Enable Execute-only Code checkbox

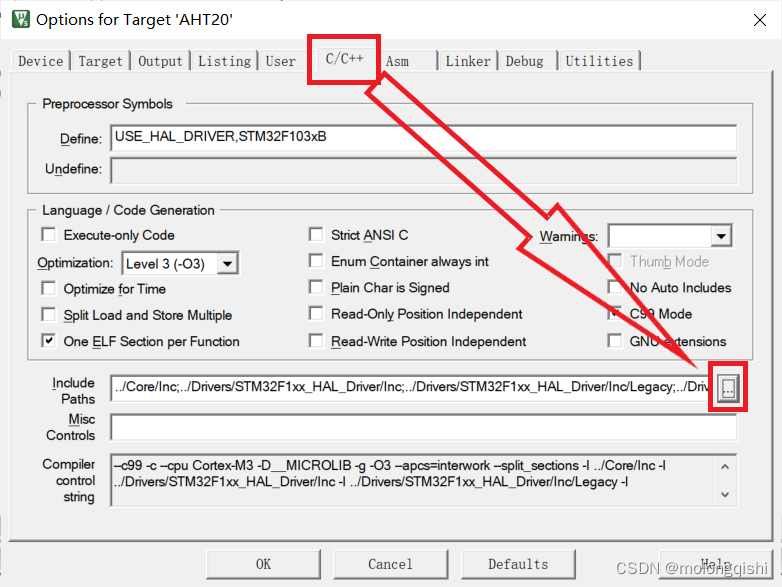(x=48, y=234)
